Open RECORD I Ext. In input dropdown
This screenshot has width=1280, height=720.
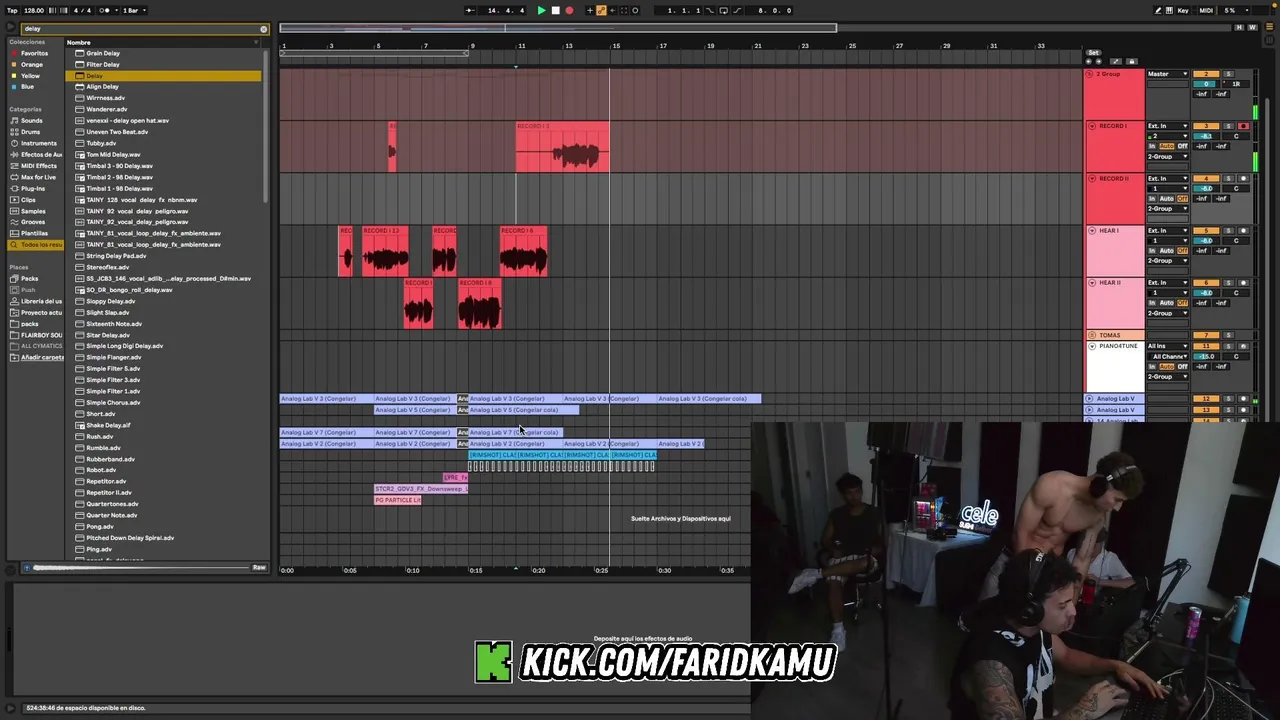(x=1167, y=126)
